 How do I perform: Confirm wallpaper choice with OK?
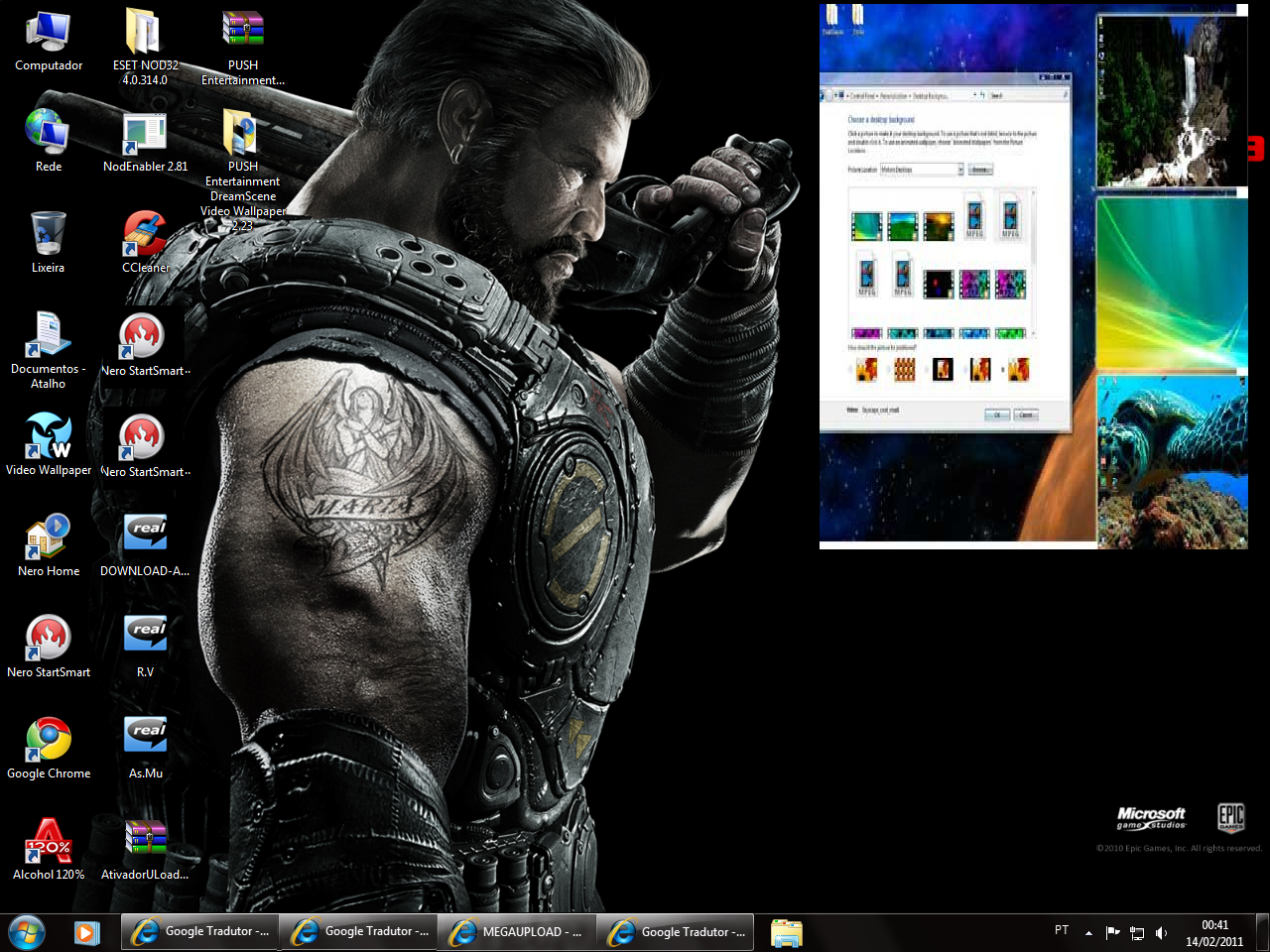click(x=998, y=416)
